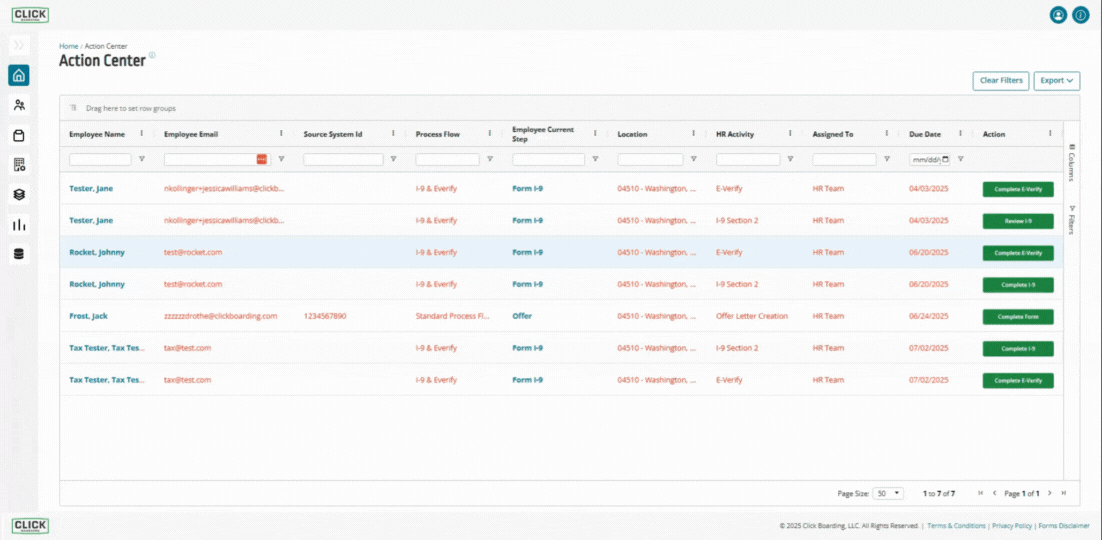
Task: Sort by HR Activity column header
Action: coord(734,134)
